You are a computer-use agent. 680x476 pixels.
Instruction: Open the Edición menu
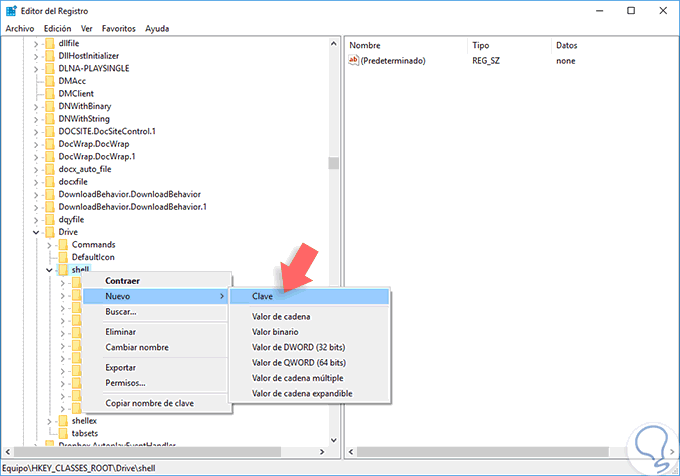[x=58, y=29]
